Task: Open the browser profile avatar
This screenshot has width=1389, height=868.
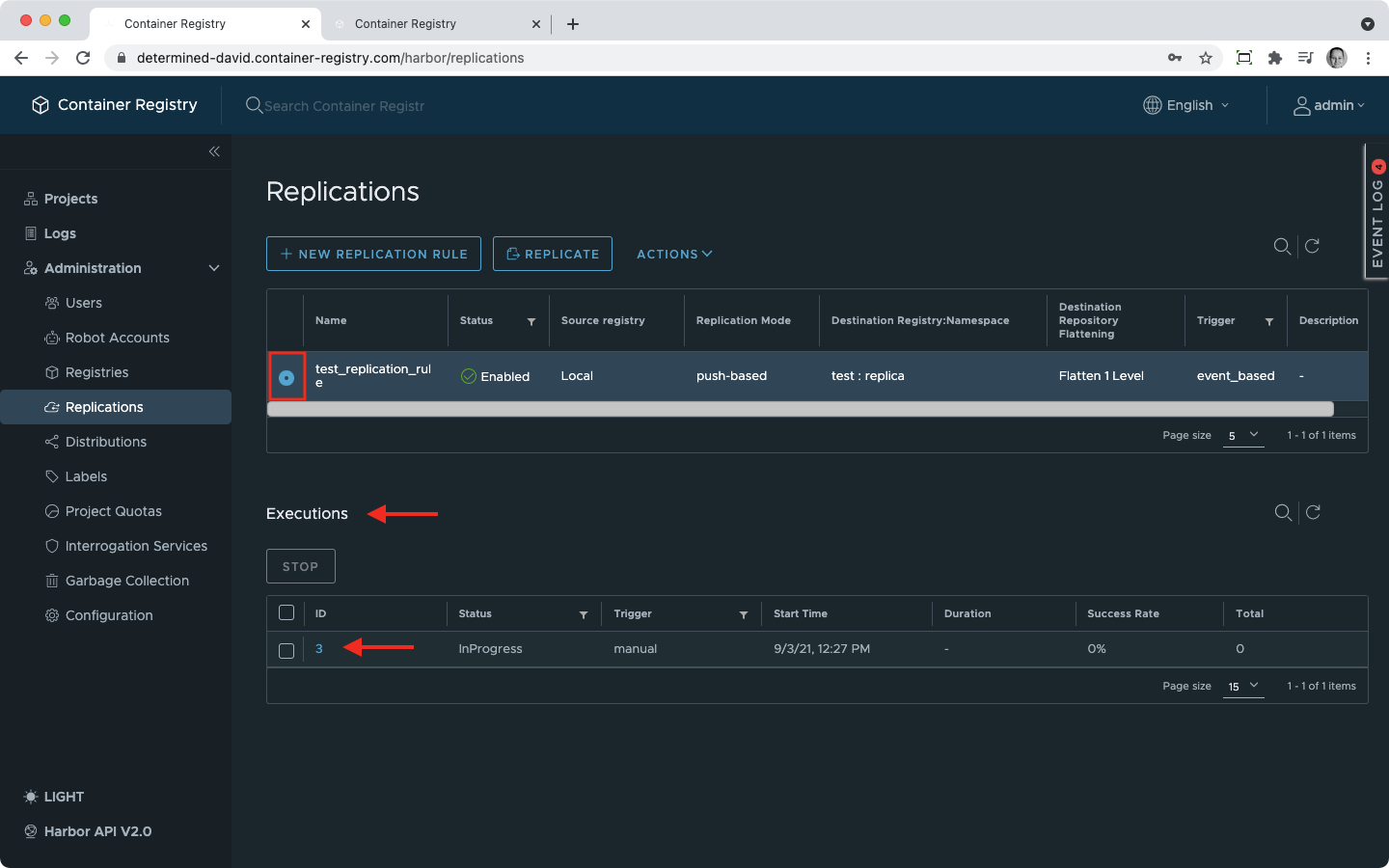Action: (1337, 58)
